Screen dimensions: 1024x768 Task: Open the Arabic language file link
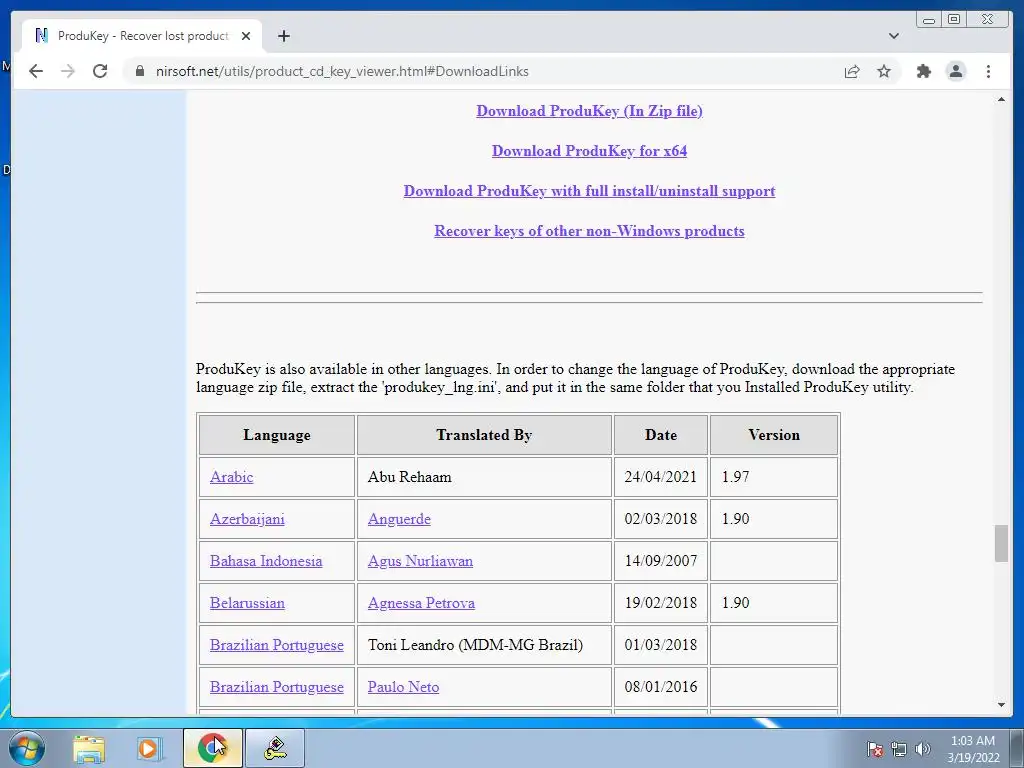231,477
